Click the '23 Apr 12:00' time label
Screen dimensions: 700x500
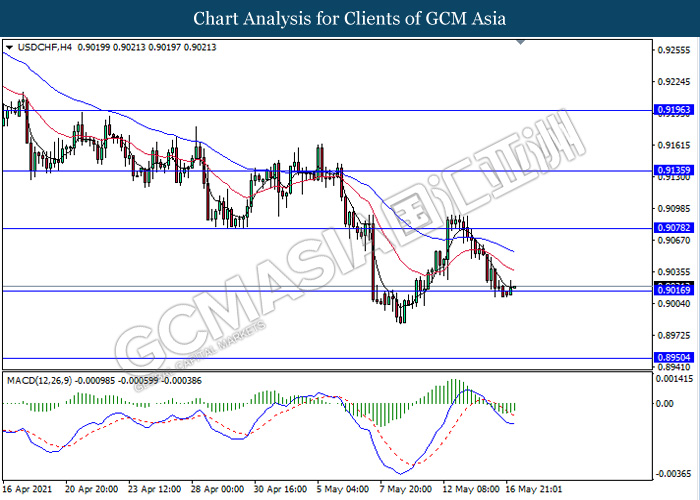point(154,489)
